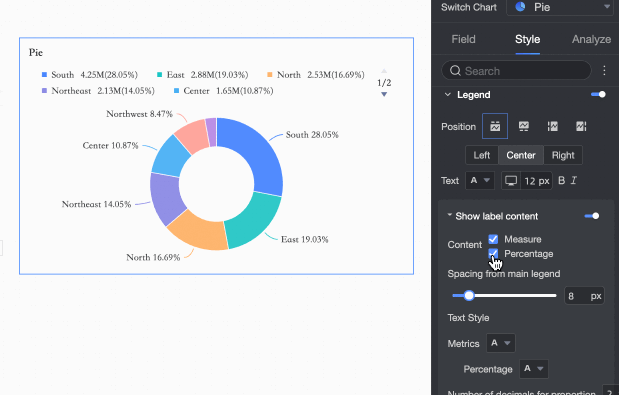The image size is (619, 395).
Task: Open the Metrics text style dropdown
Action: (501, 343)
